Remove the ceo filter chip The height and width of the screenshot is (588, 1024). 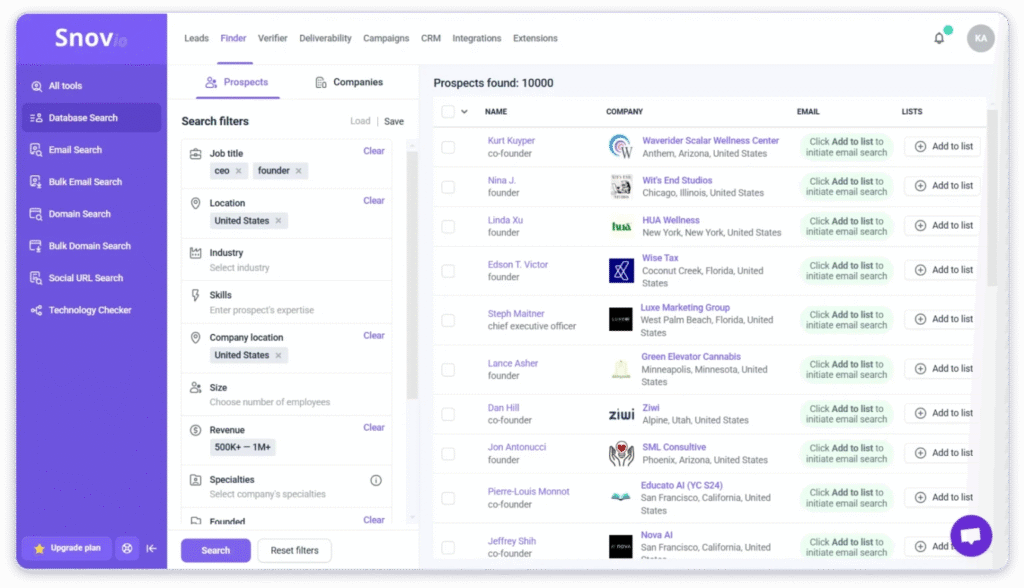(x=228, y=170)
